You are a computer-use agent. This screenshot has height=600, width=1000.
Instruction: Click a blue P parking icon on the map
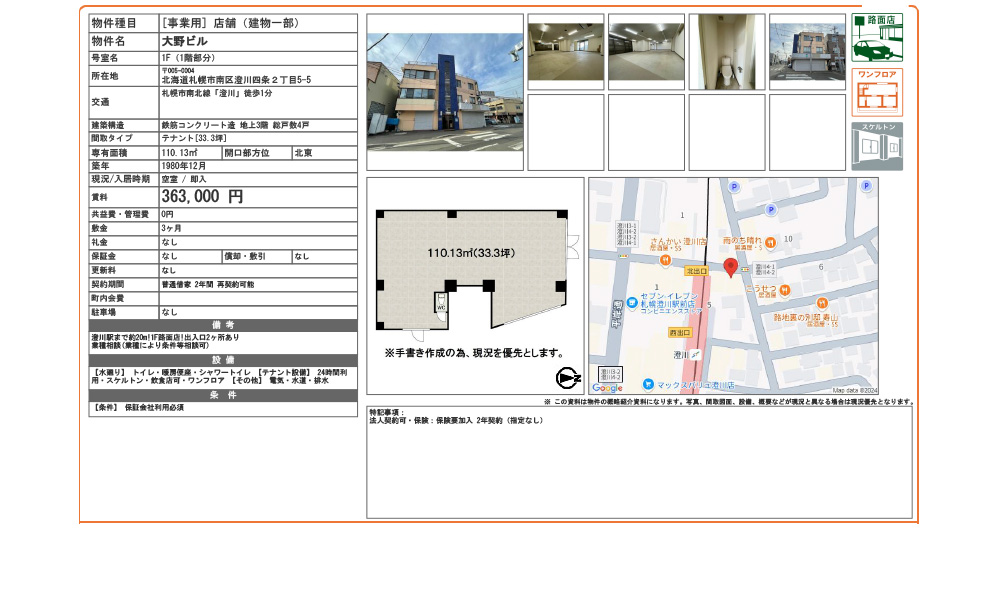734,186
